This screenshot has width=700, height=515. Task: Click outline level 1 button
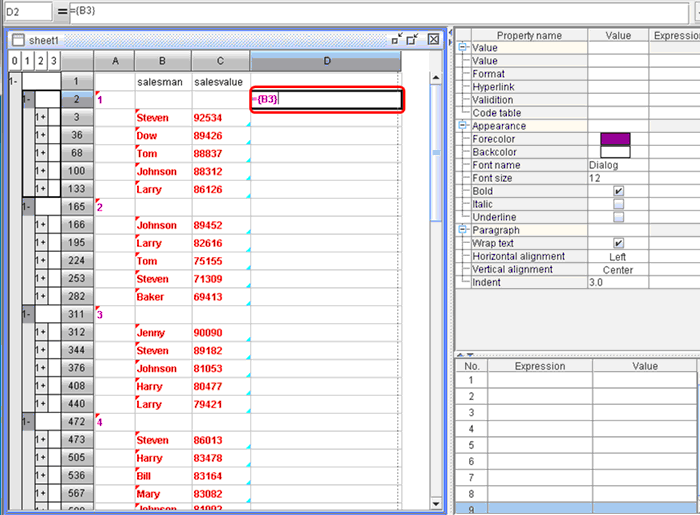click(x=27, y=61)
